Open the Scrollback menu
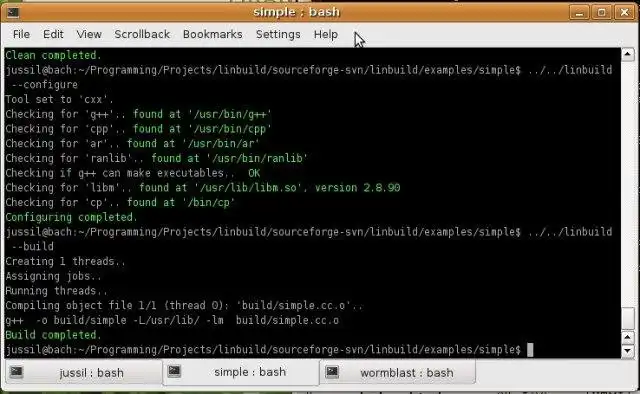The image size is (640, 394). [142, 34]
